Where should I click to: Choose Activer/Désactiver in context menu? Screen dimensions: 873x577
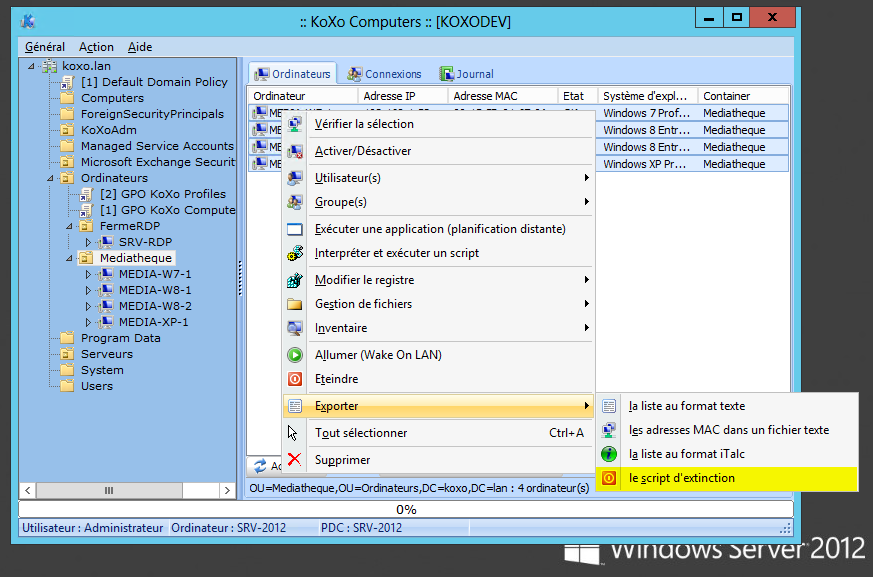click(439, 150)
